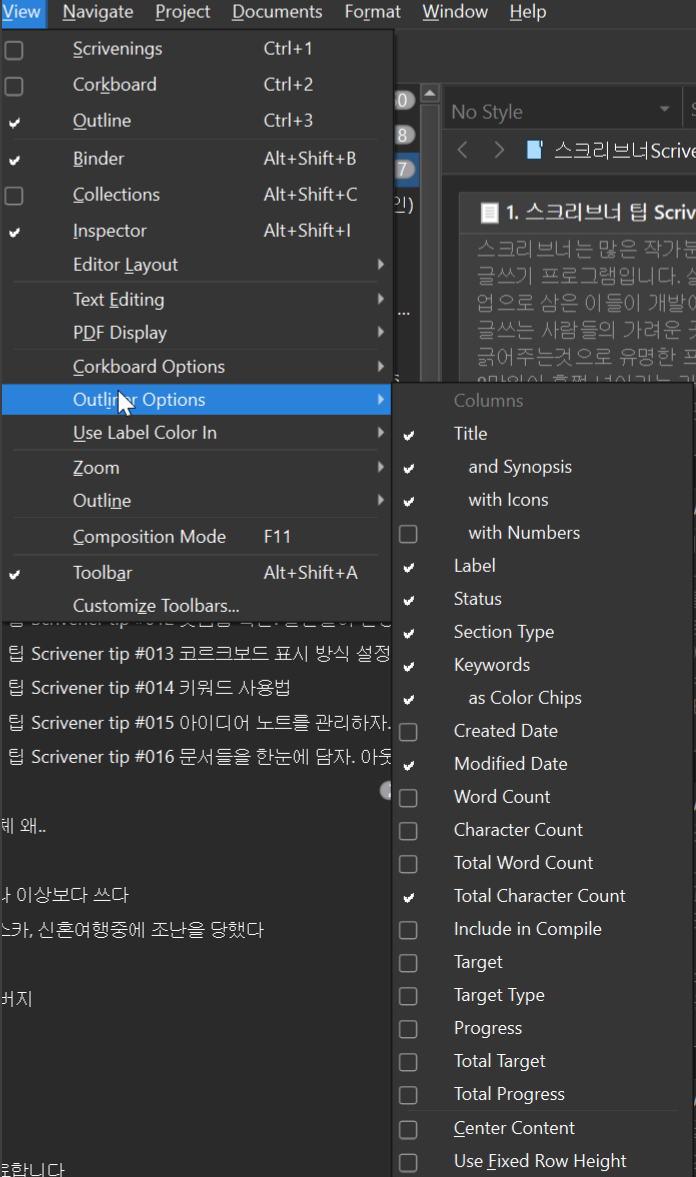The height and width of the screenshot is (1177, 696).
Task: Enable the Progress column
Action: 408,1029
